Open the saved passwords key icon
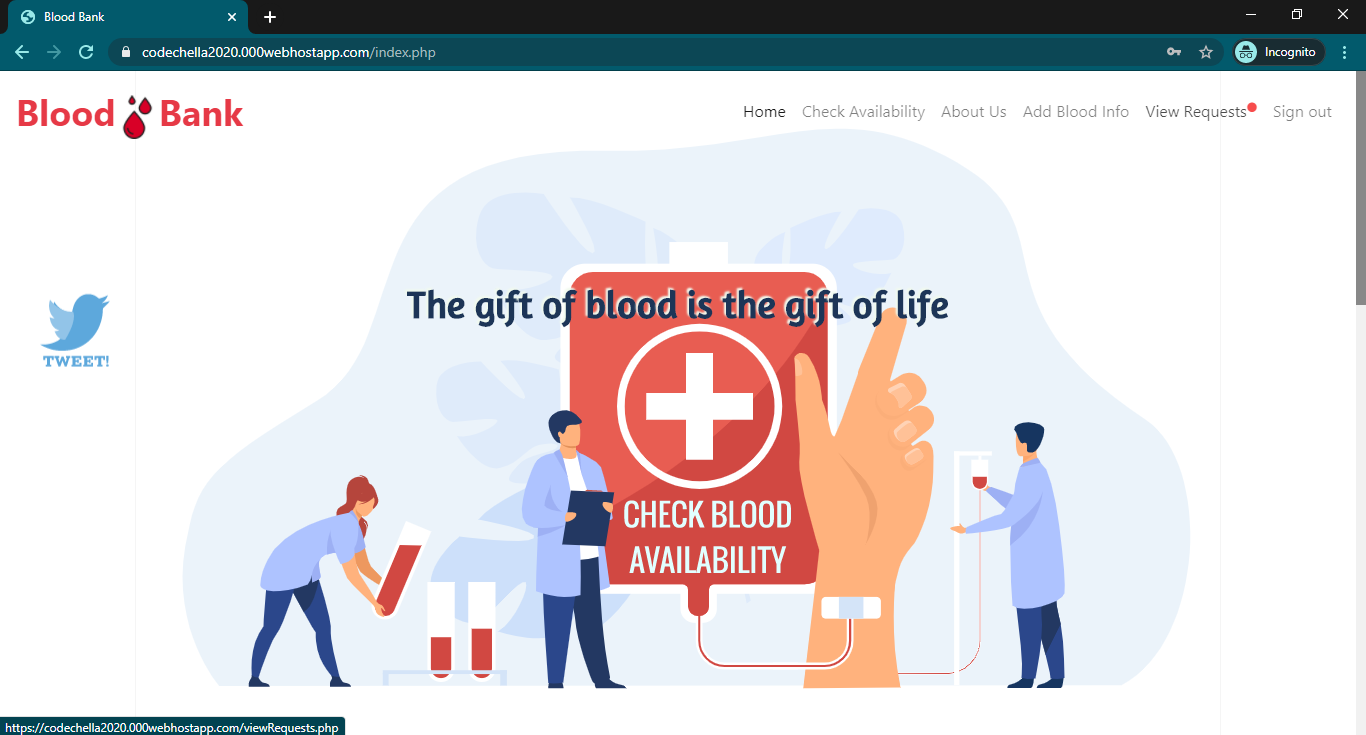The width and height of the screenshot is (1366, 735). 1174,52
